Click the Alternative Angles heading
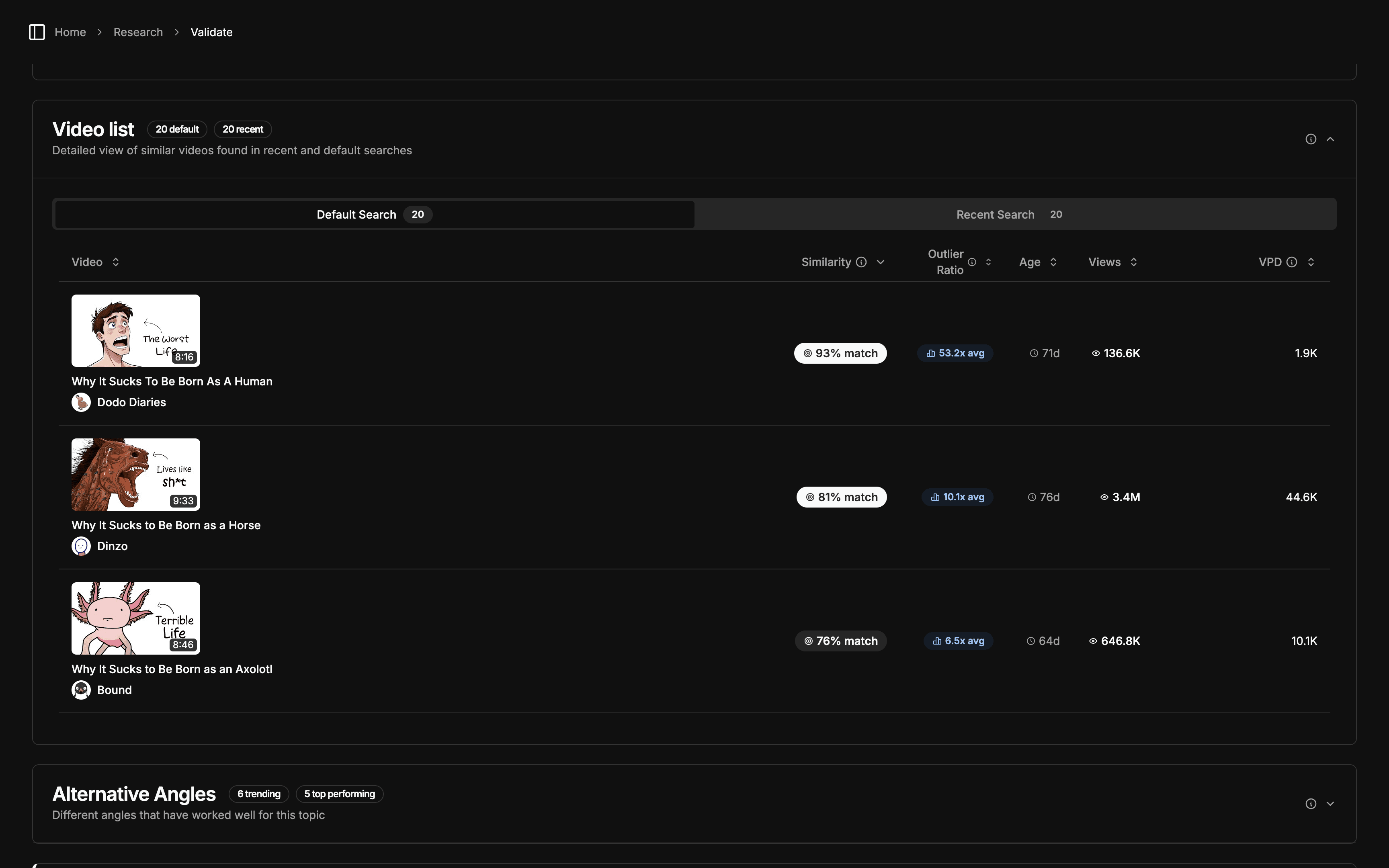 click(x=134, y=794)
